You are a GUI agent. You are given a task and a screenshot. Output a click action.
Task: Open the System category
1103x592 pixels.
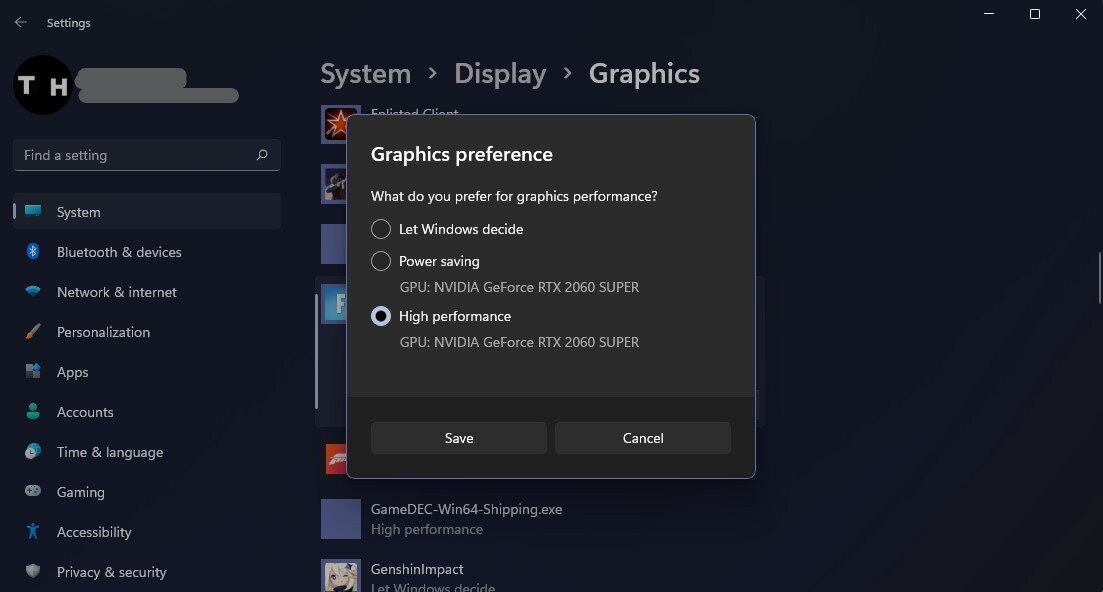(146, 212)
